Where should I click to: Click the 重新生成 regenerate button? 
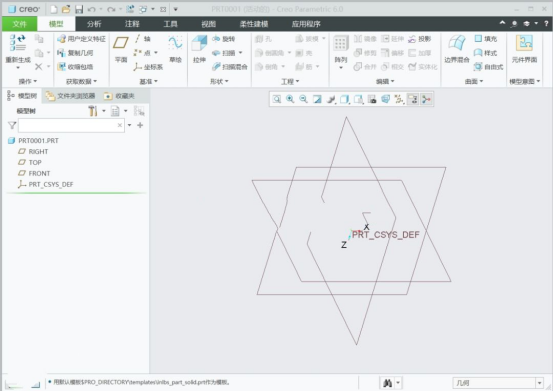coord(18,51)
